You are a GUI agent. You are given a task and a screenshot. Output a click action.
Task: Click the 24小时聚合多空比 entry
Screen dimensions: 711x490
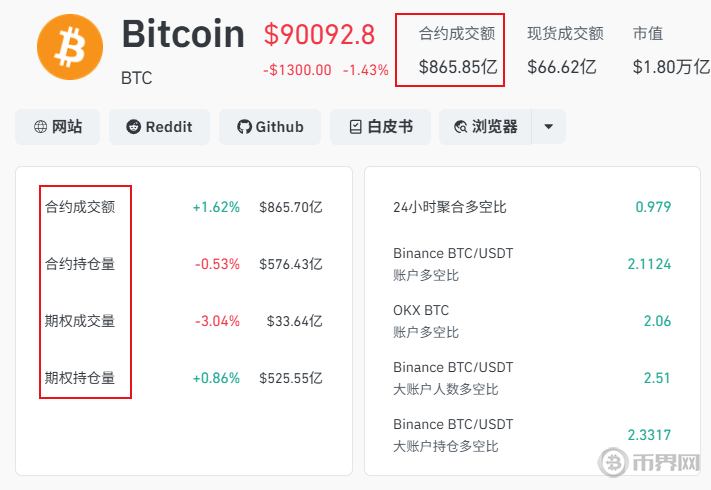click(450, 207)
